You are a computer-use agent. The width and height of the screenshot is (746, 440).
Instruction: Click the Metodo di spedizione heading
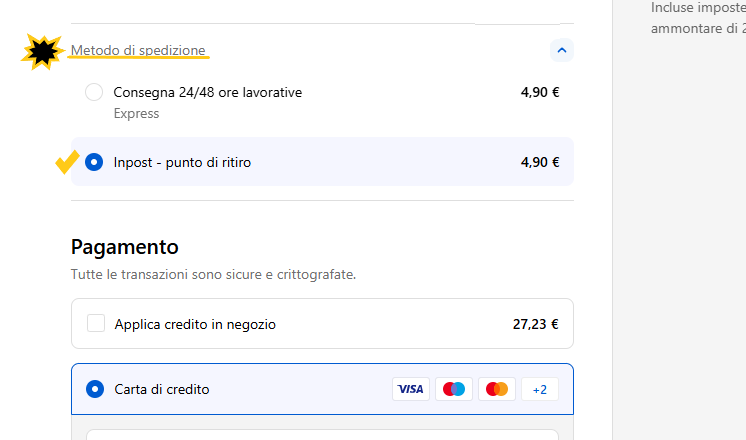coord(138,50)
